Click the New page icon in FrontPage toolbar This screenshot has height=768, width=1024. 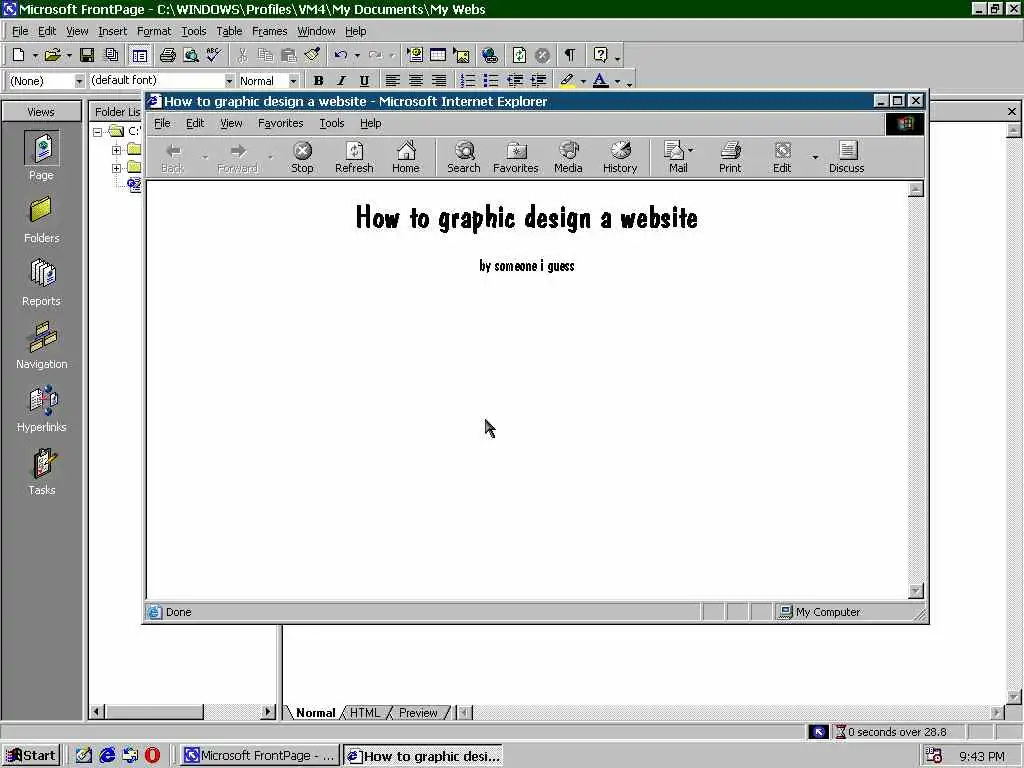click(x=18, y=56)
